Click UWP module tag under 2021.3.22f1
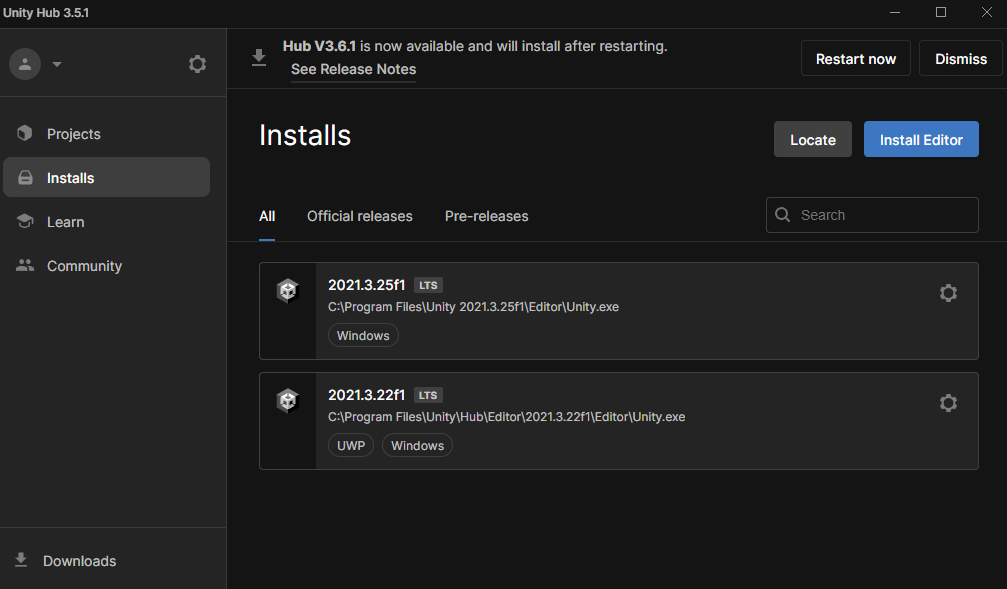Image resolution: width=1007 pixels, height=589 pixels. click(x=351, y=445)
